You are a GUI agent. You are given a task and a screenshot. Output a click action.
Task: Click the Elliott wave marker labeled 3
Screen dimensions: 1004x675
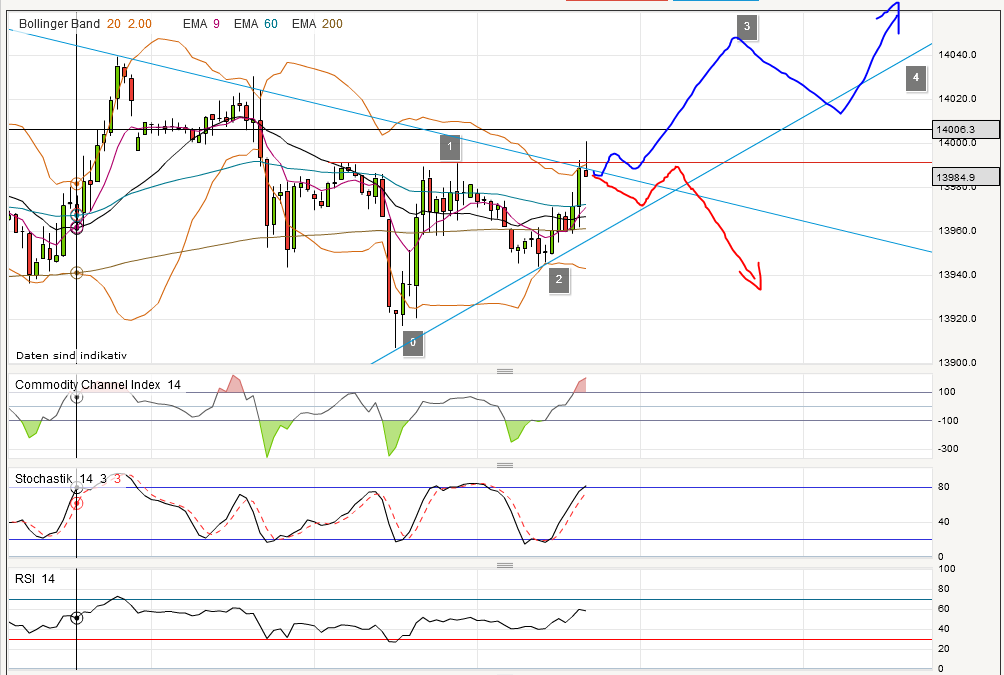coord(747,27)
